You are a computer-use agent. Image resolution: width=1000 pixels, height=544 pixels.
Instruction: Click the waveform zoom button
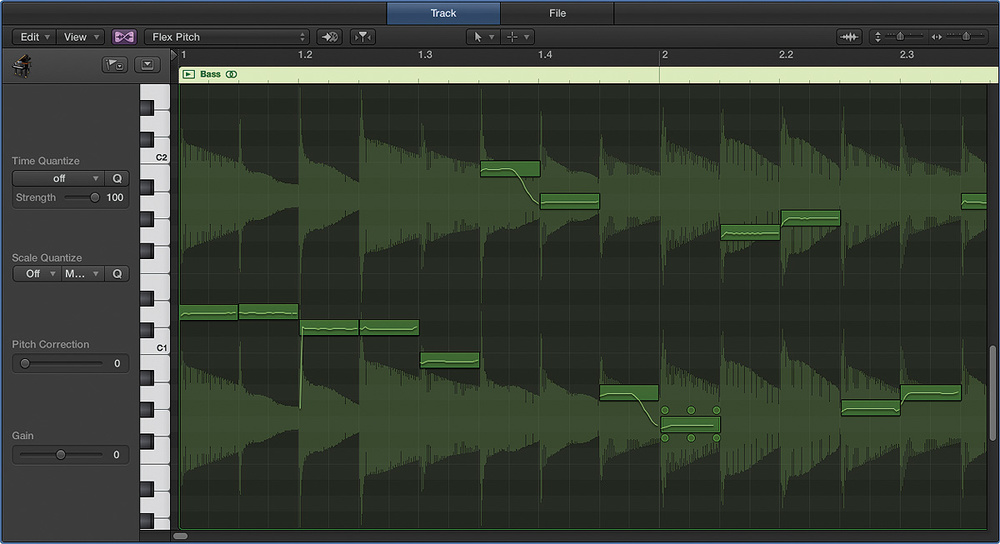point(849,37)
